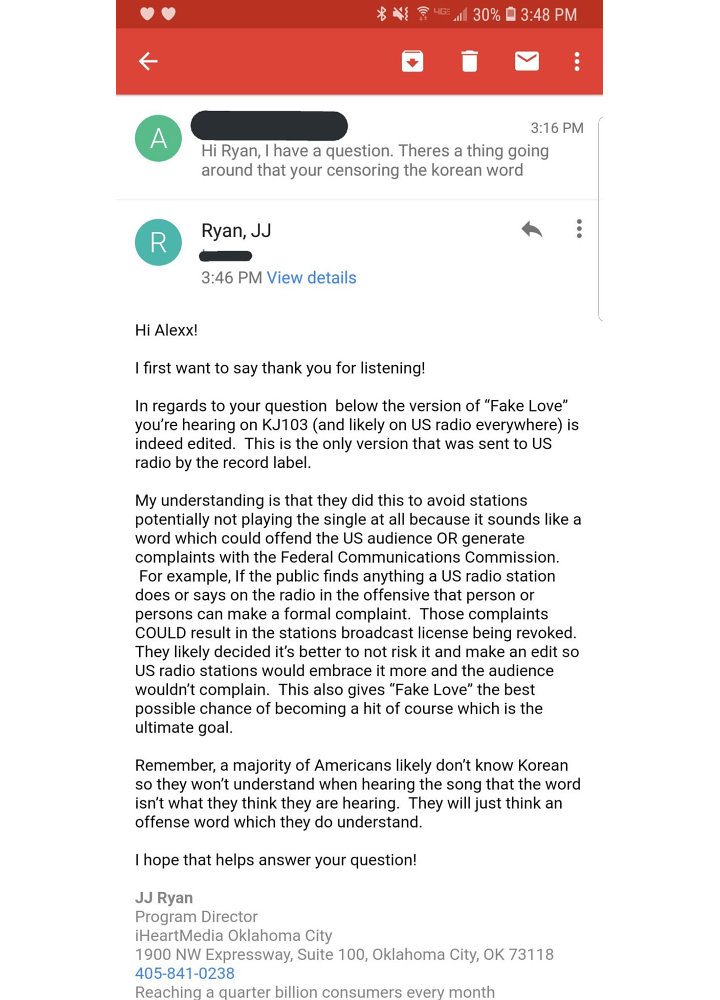Screen dimensions: 720x1000
Task: Tap the green A sender avatar
Action: click(158, 138)
